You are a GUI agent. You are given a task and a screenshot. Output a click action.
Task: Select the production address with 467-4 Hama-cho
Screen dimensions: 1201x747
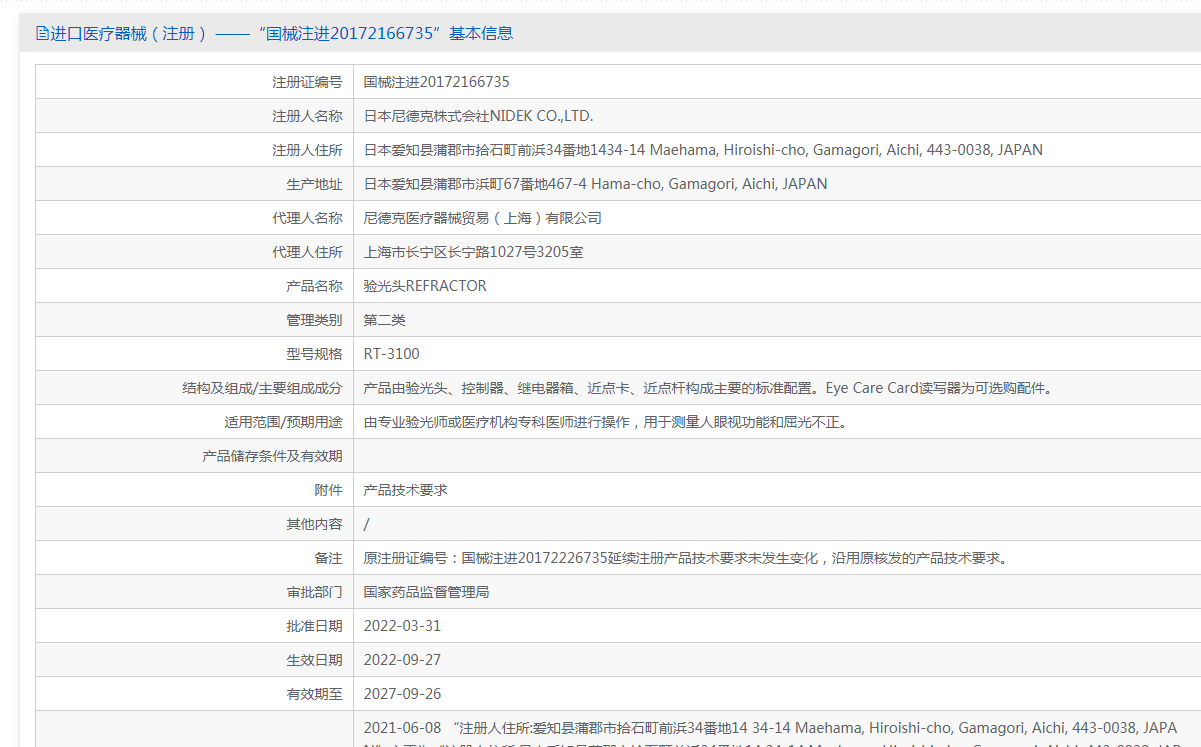595,184
